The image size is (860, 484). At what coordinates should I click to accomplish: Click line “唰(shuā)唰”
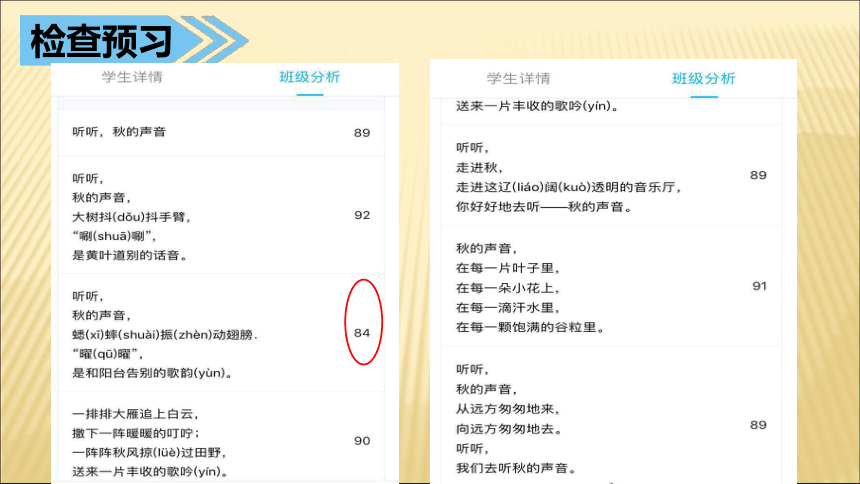coord(117,237)
